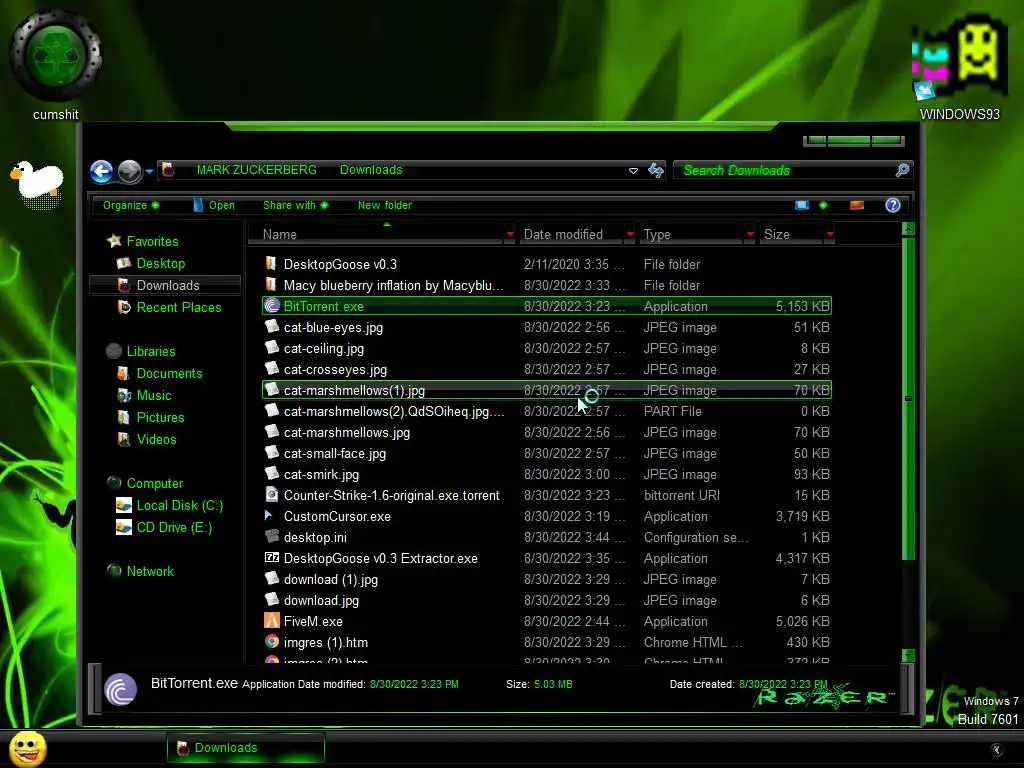The image size is (1024, 768).
Task: Select the cat-ceiling.jpg file icon
Action: click(272, 347)
